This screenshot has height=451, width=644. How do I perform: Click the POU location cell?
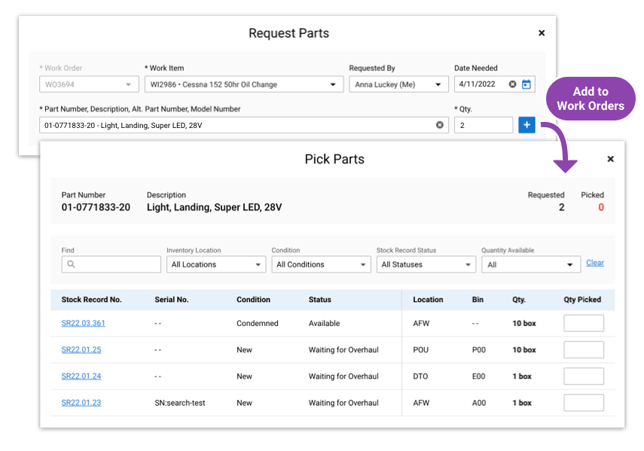[421, 350]
